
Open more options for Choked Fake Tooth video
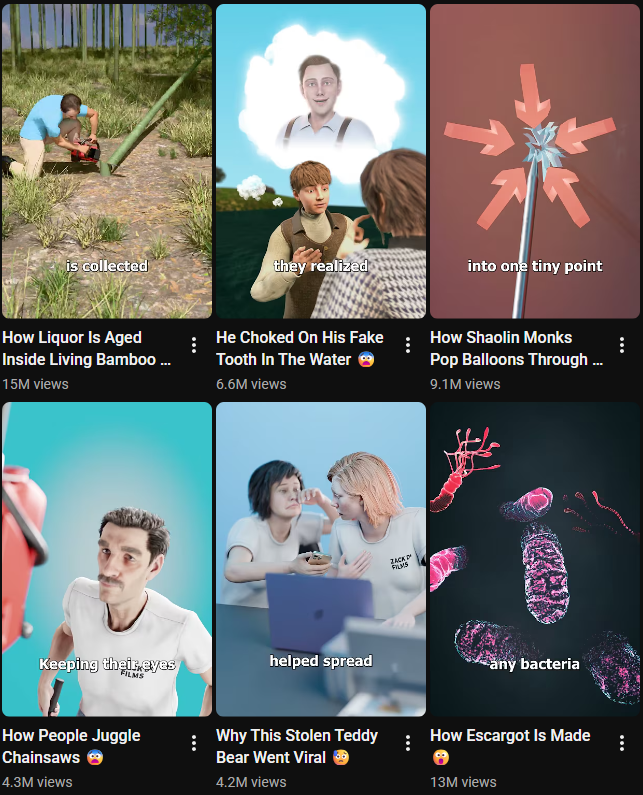point(408,345)
